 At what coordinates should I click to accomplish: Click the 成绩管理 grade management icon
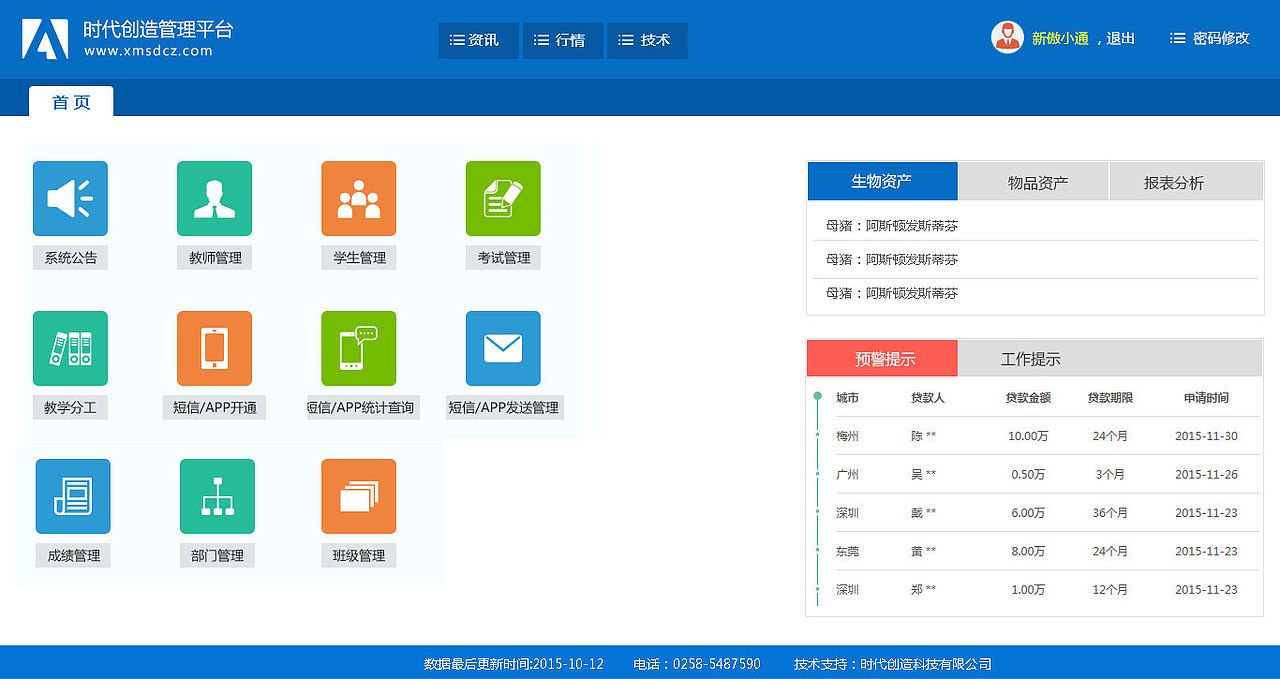[x=72, y=495]
